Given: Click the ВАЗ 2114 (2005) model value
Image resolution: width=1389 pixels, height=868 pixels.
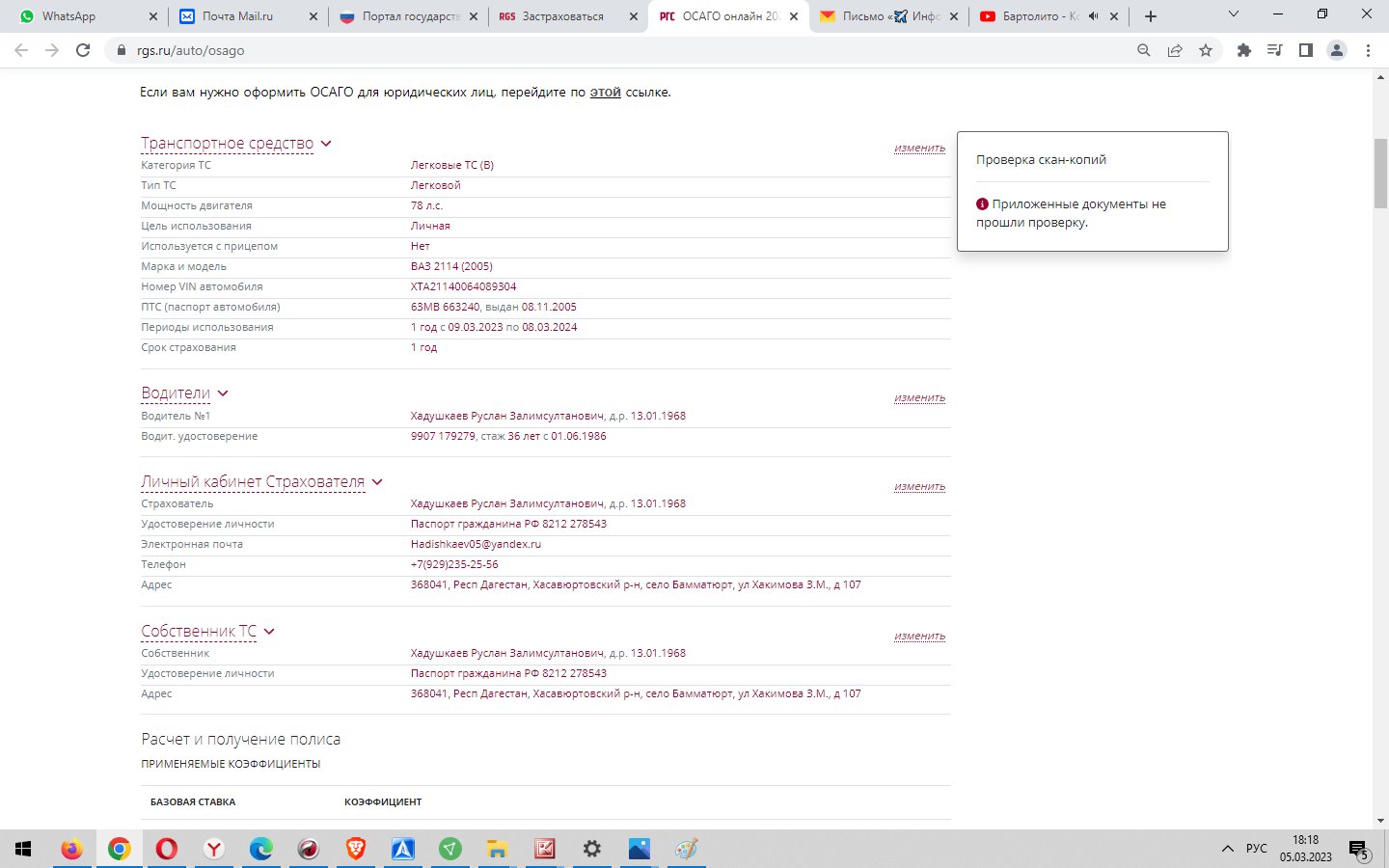Looking at the screenshot, I should (x=451, y=266).
